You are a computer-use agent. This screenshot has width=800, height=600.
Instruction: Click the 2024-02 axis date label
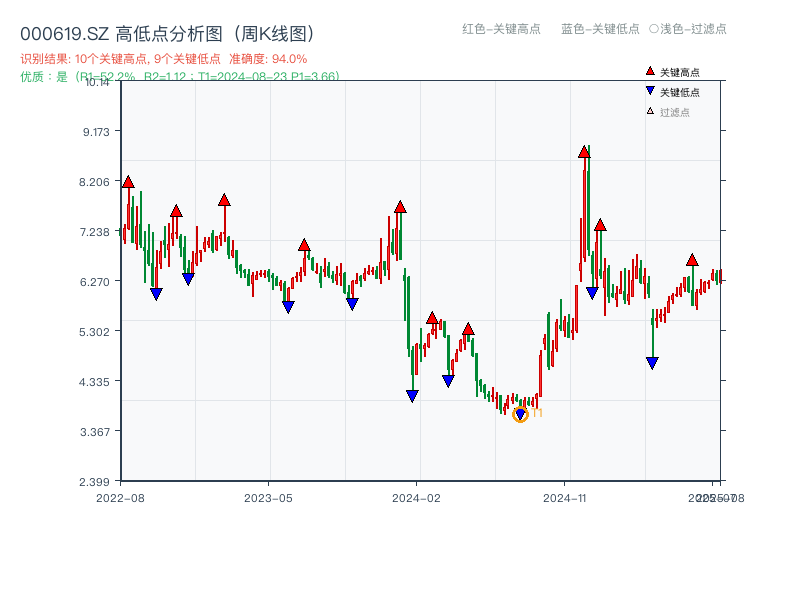point(415,496)
